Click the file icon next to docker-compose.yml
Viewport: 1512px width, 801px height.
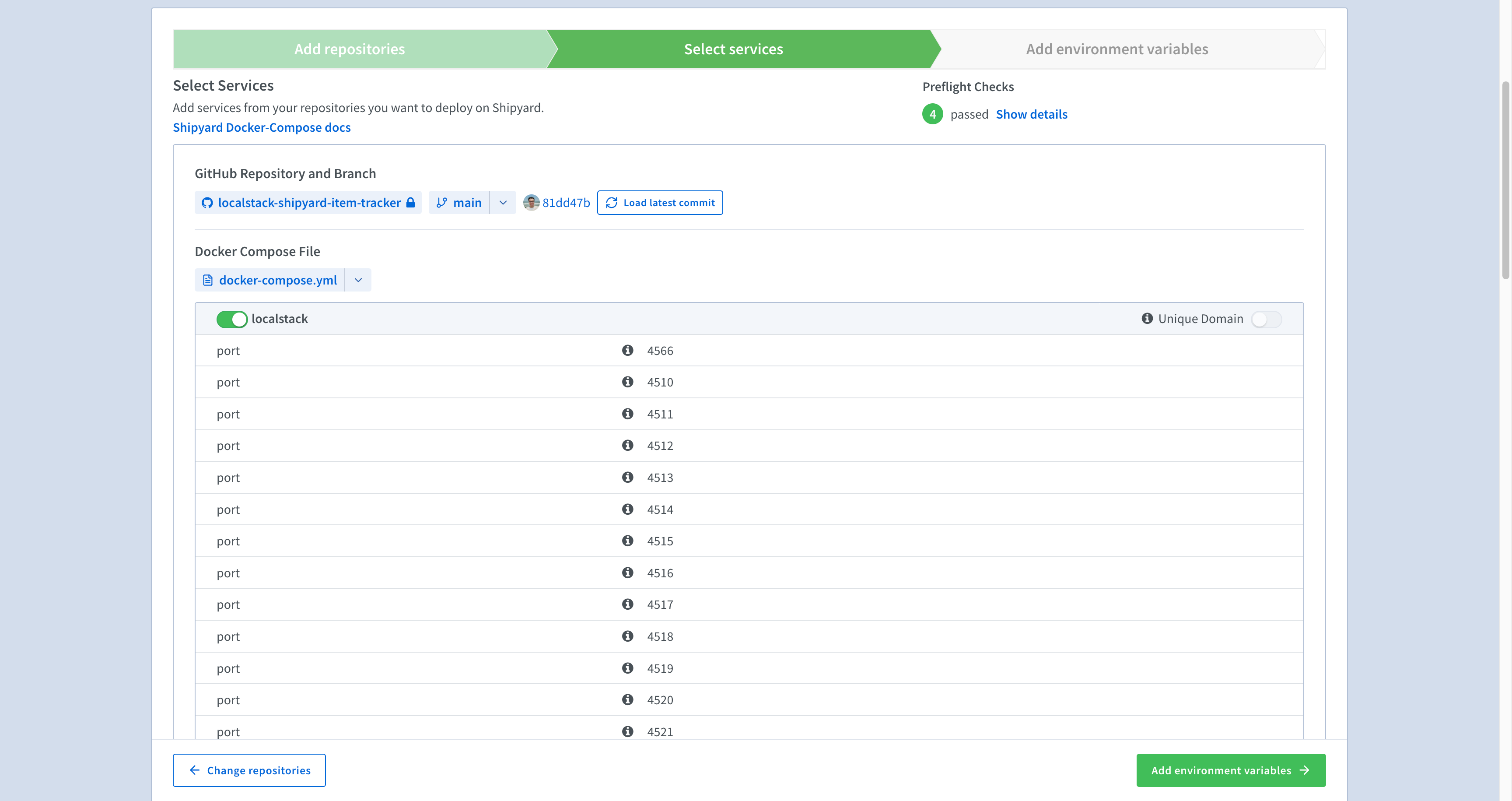tap(208, 280)
